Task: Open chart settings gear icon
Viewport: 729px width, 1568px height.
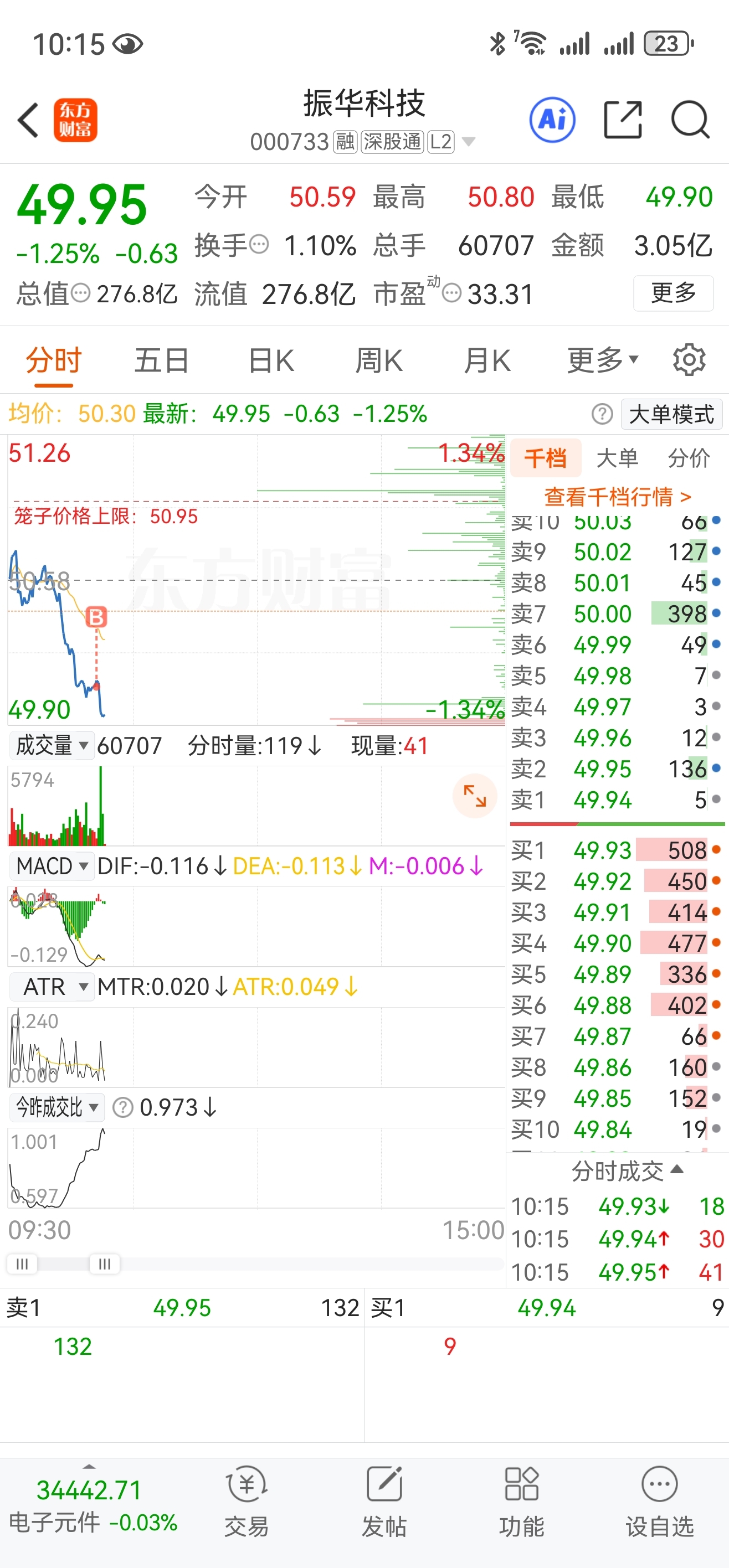Action: [x=689, y=360]
